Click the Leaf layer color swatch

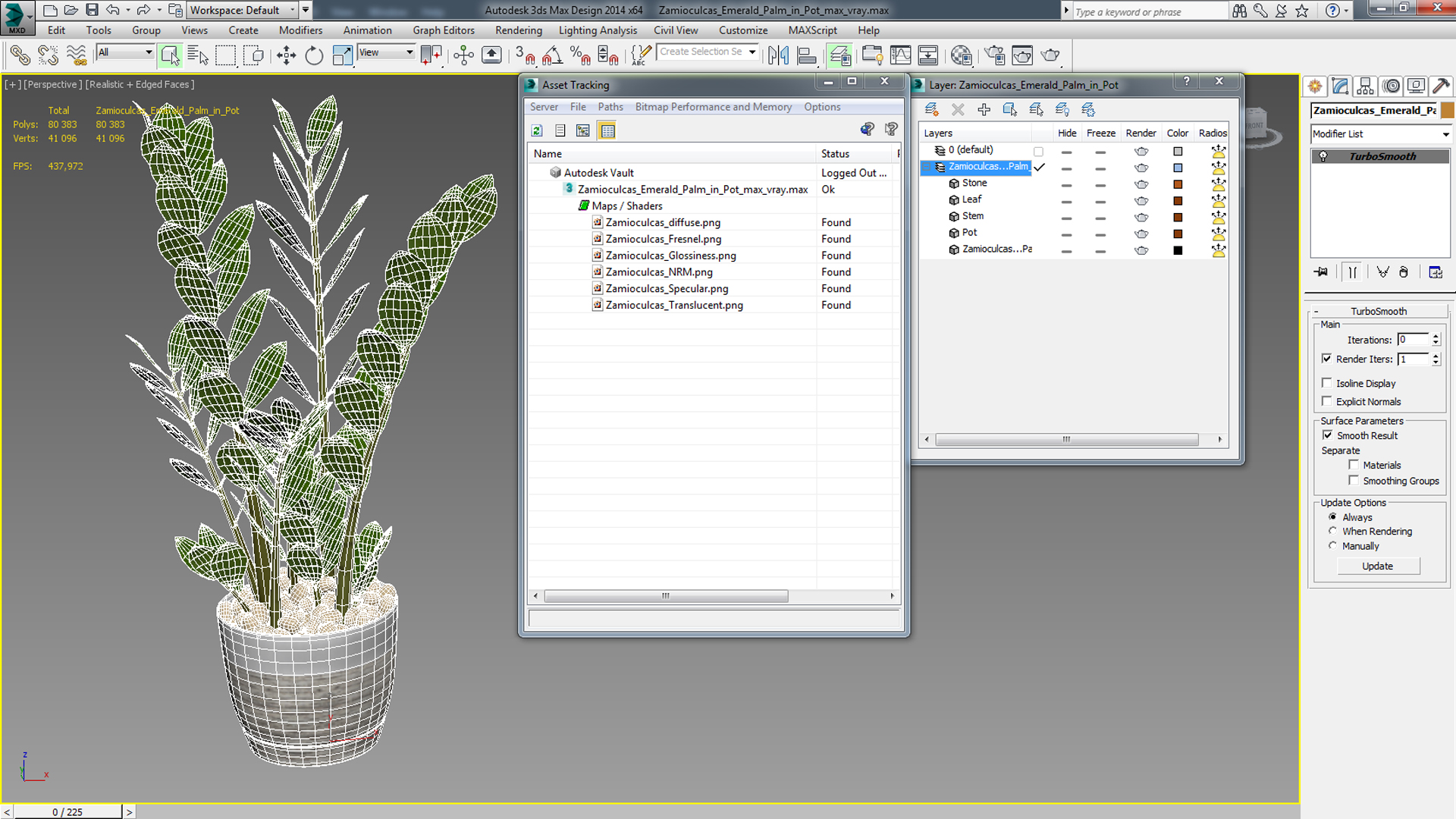1178,200
